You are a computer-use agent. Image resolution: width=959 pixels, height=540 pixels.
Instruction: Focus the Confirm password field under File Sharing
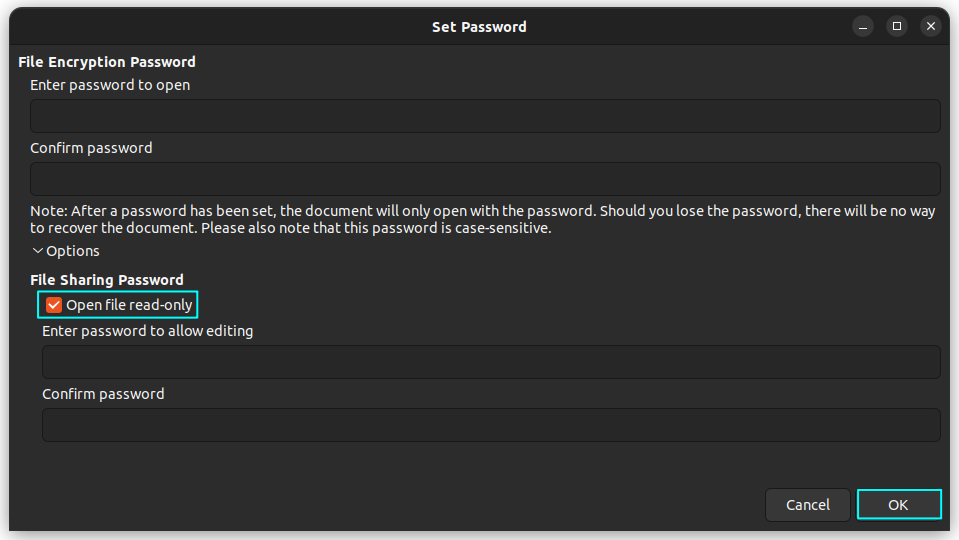(x=490, y=425)
